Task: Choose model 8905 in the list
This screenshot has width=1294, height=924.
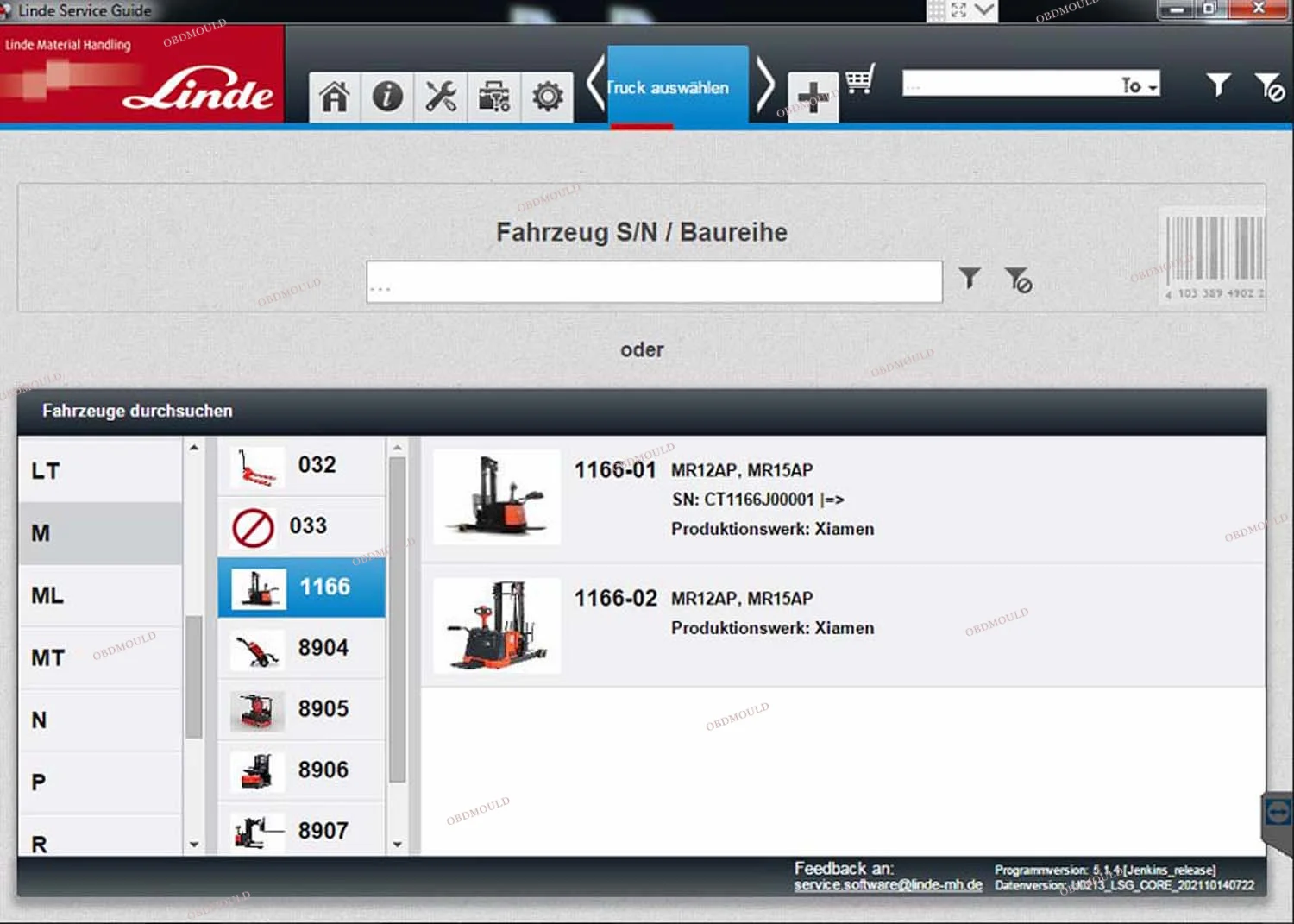Action: coord(301,709)
